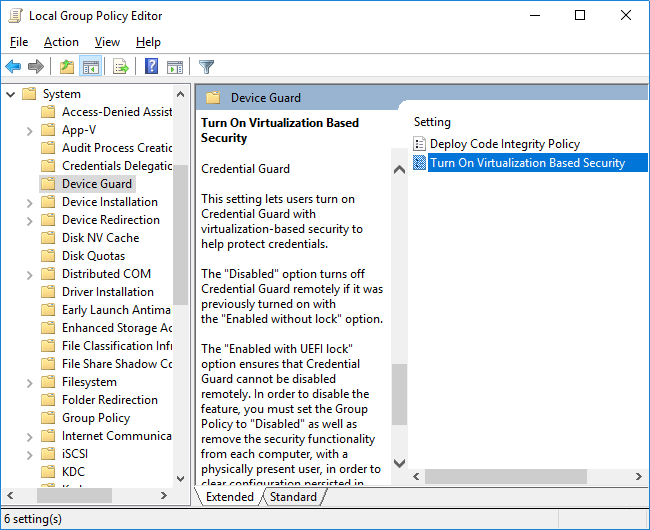650x530 pixels.
Task: Click the Deploy Code Integrity Policy setting icon
Action: 419,144
